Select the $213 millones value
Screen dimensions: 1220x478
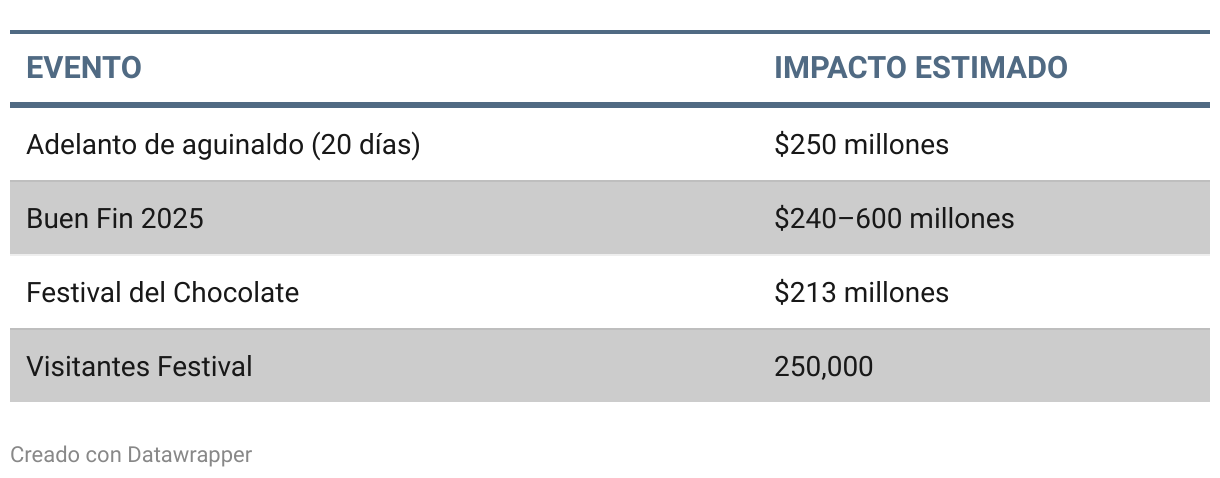click(x=861, y=292)
